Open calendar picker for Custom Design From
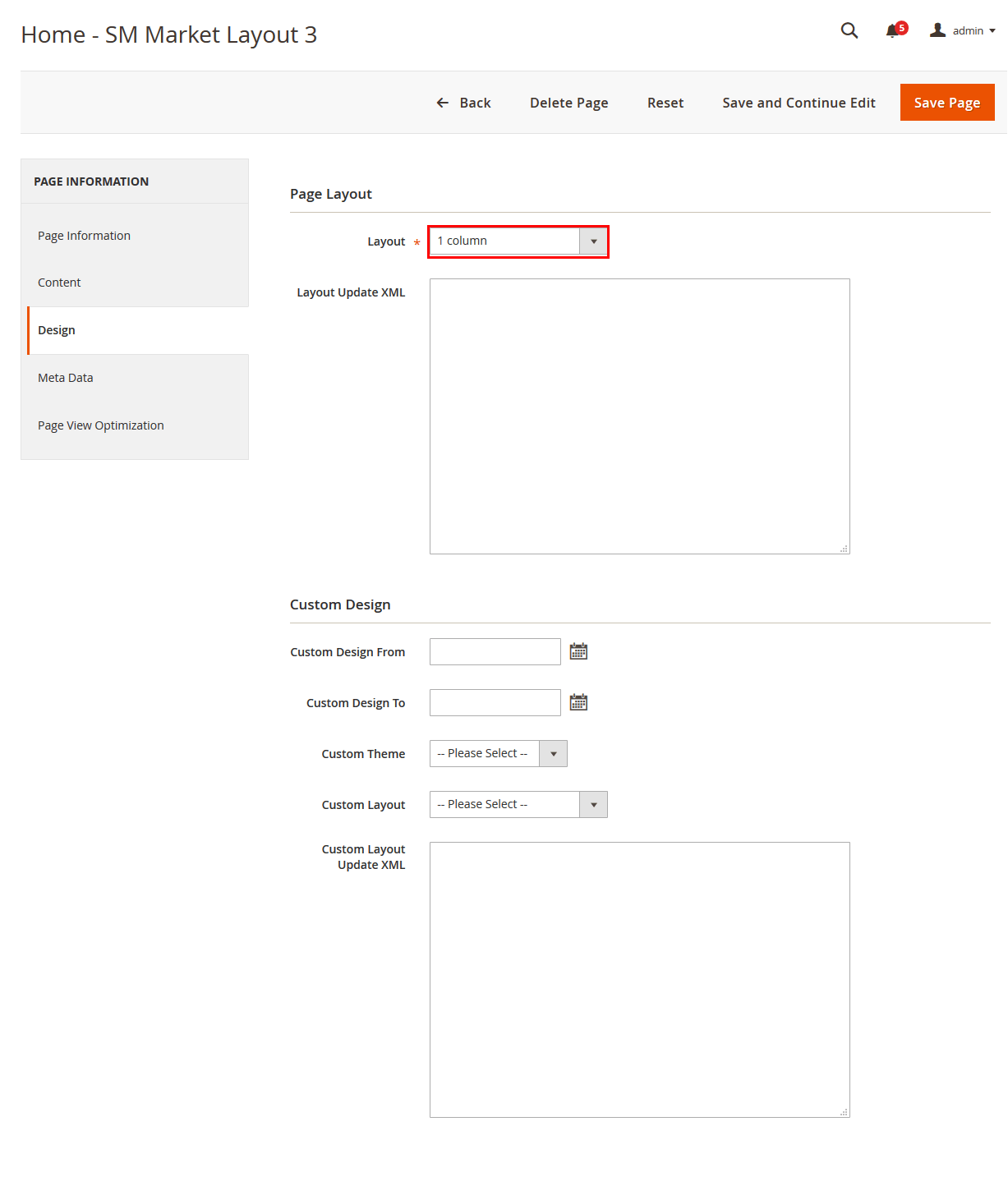The image size is (1008, 1186). (578, 651)
